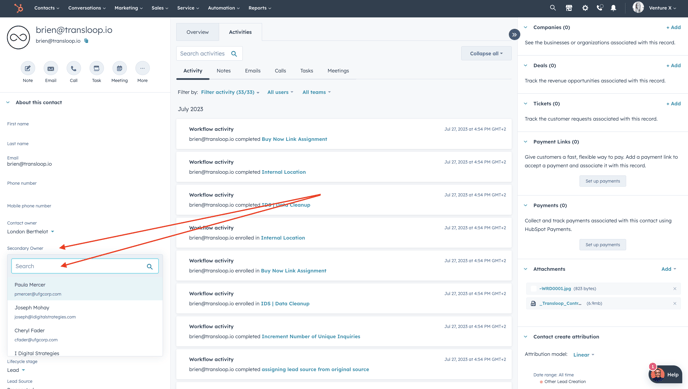Click the HubSpot sprocket logo
The width and height of the screenshot is (688, 389).
click(18, 8)
